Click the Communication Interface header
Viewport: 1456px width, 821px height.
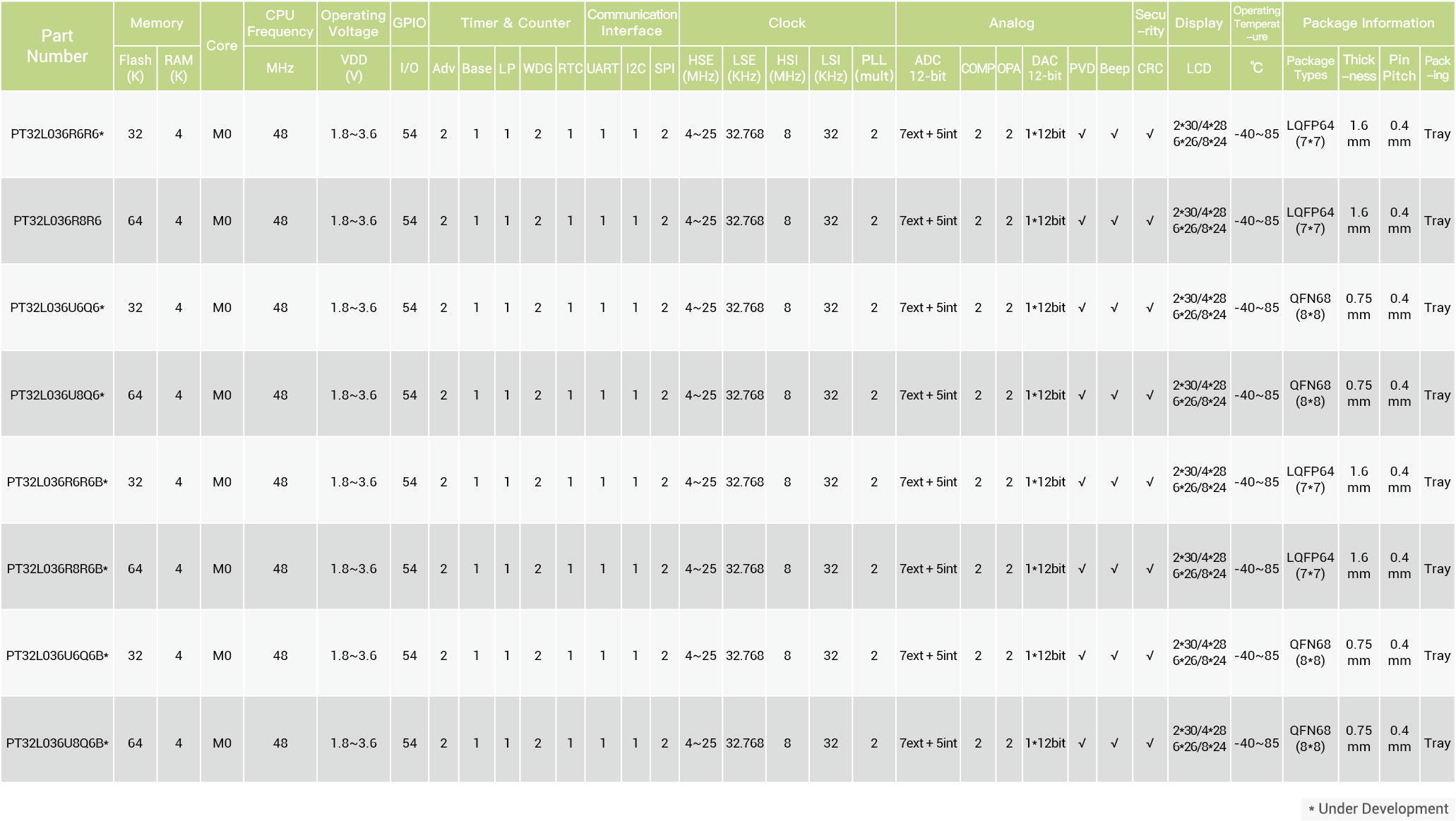coord(632,23)
